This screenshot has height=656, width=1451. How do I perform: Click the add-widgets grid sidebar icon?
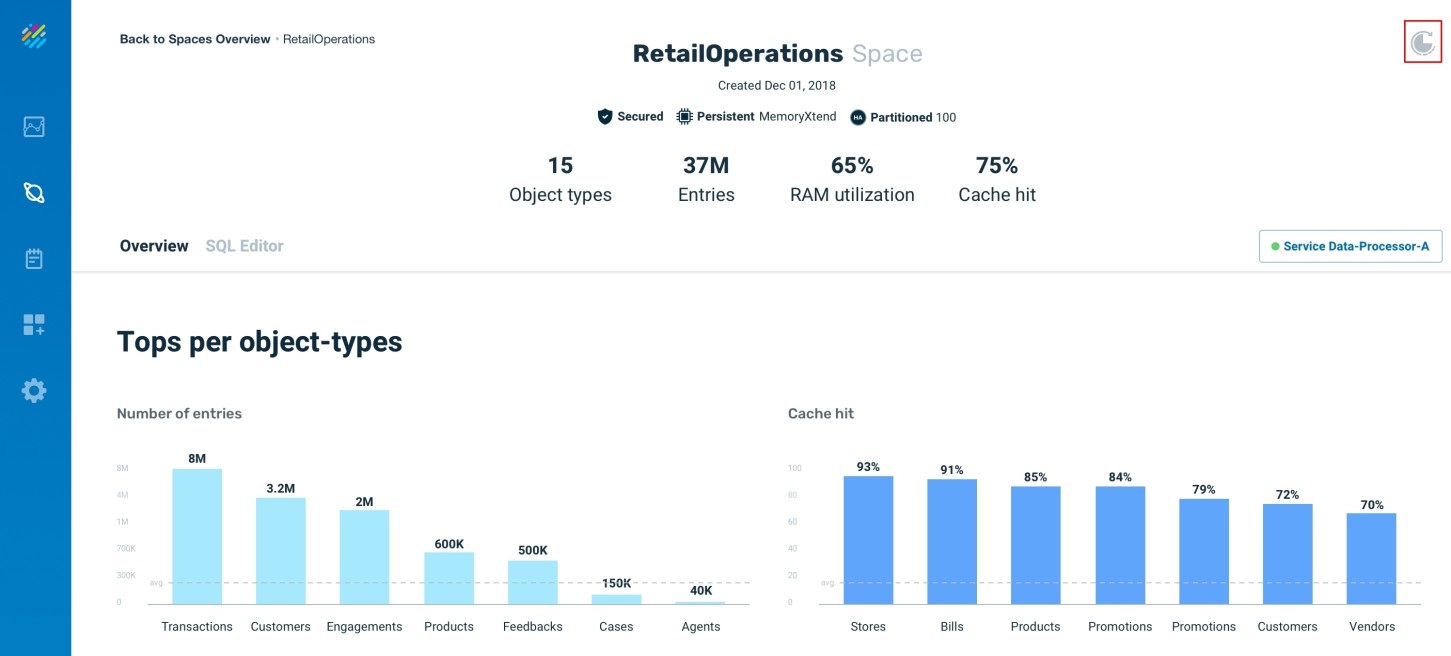coord(34,324)
